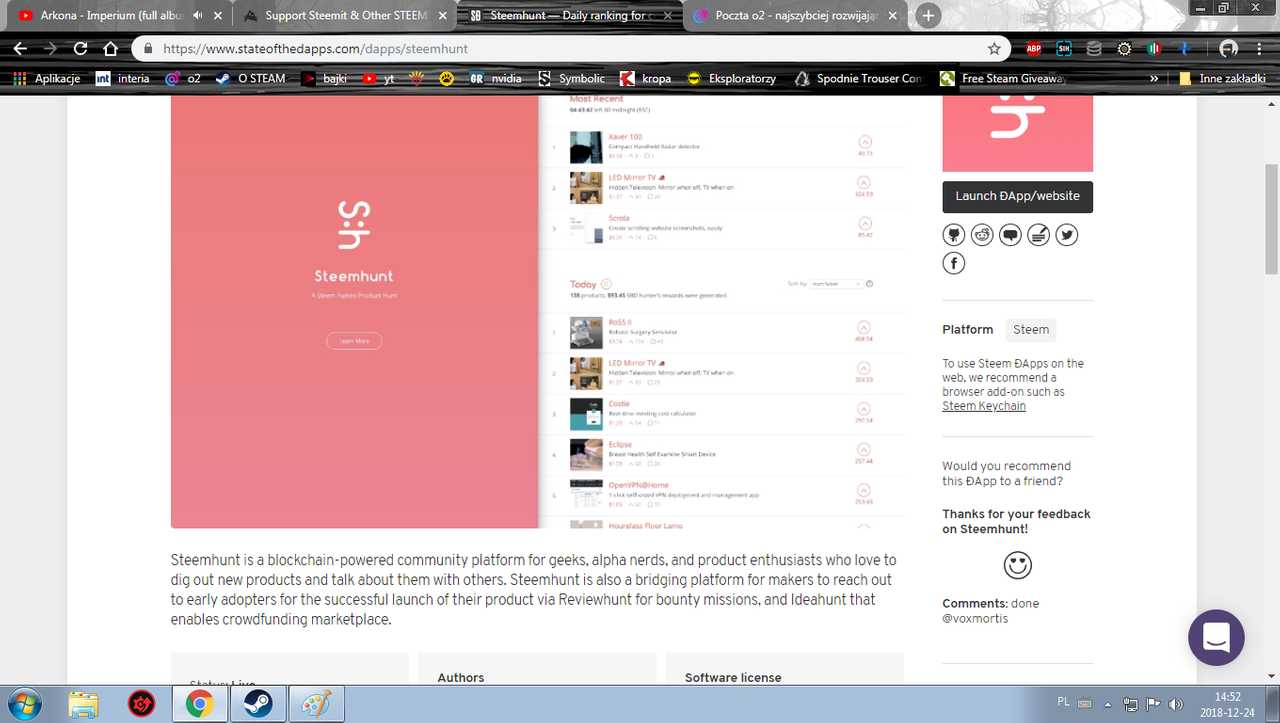Reload the current page
This screenshot has height=723, width=1280.
point(81,48)
